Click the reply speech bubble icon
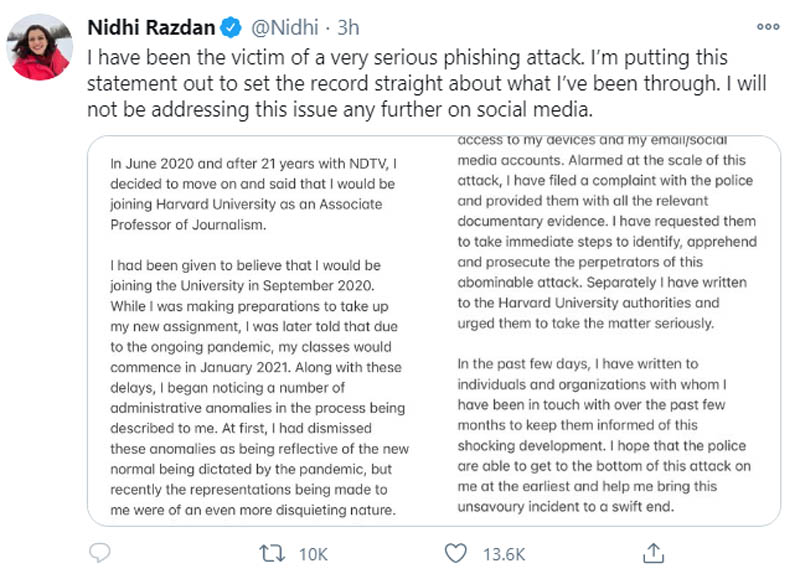Viewport: 800px width, 579px height. coord(99,552)
